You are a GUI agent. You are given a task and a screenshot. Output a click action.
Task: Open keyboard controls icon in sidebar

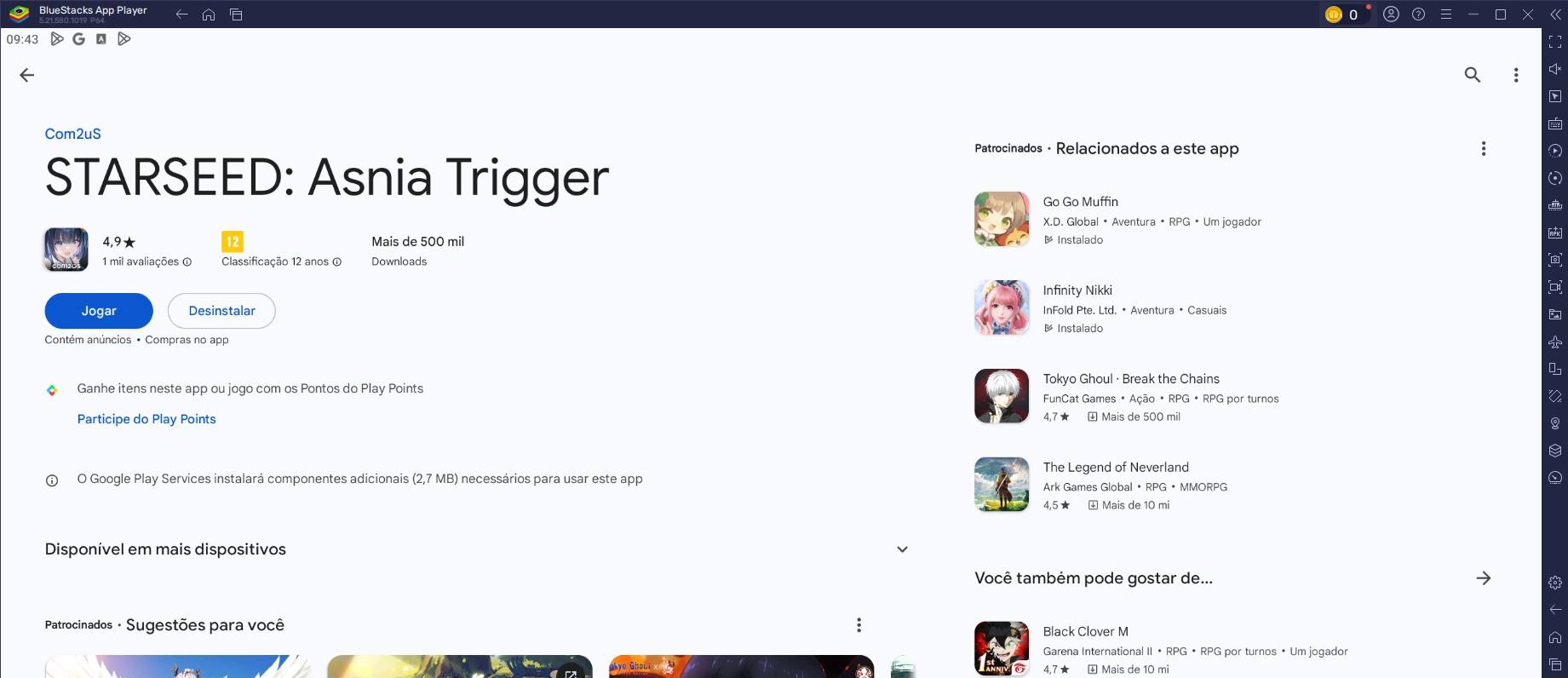1555,124
